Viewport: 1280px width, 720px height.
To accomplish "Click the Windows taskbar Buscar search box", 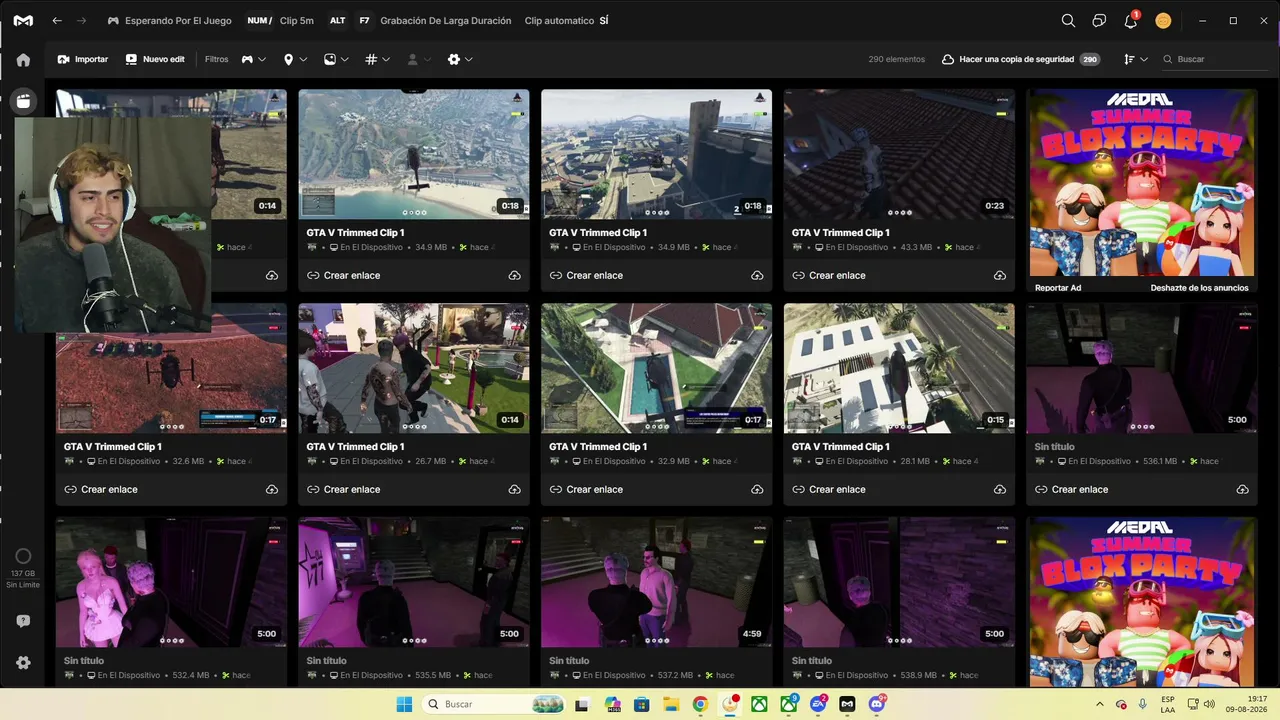I will pos(493,704).
